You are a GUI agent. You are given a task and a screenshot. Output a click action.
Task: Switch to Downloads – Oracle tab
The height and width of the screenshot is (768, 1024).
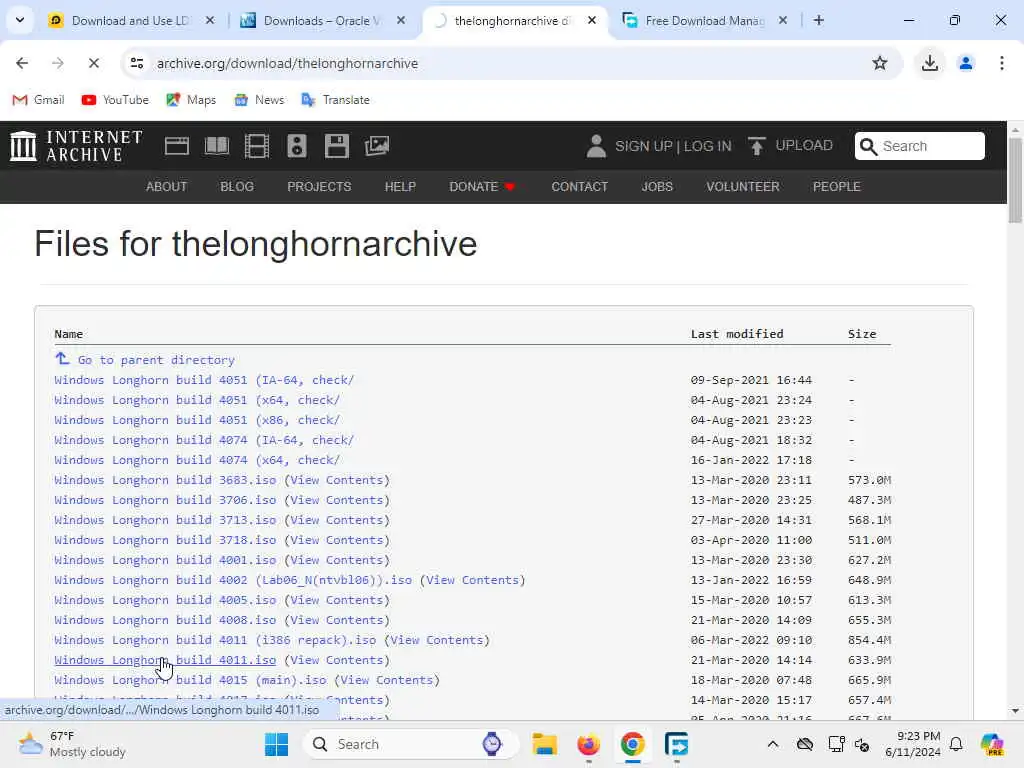coord(323,21)
